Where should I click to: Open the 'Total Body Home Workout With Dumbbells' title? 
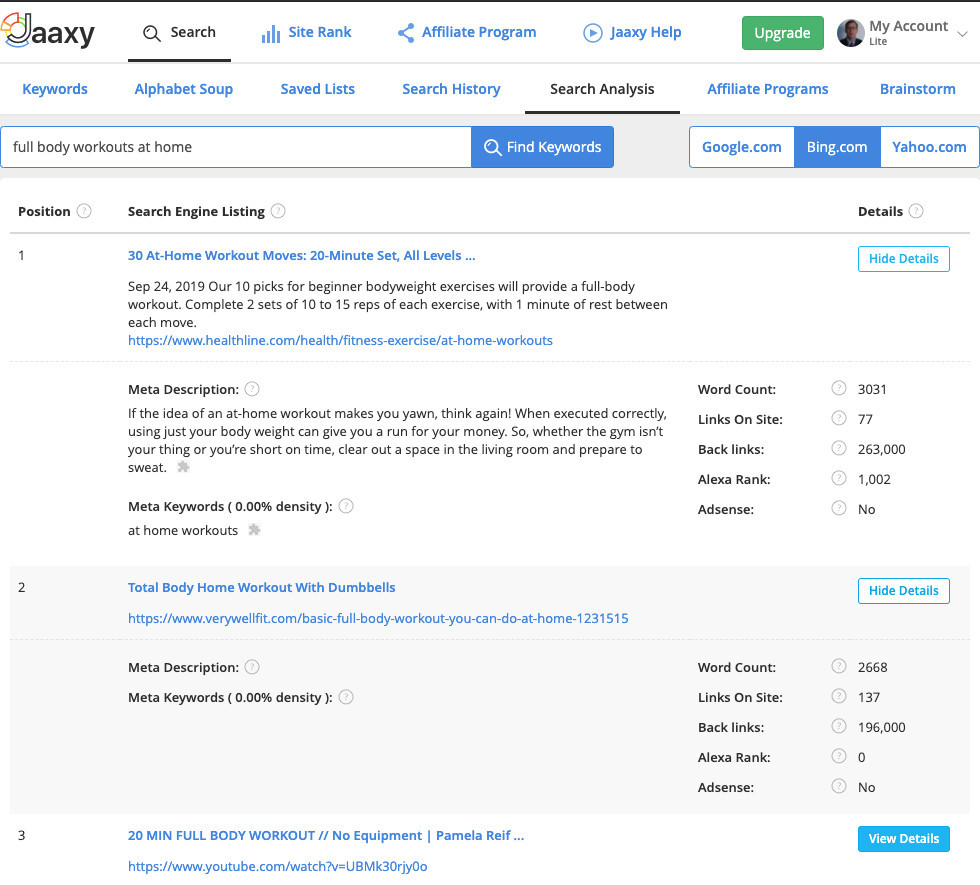pos(261,588)
